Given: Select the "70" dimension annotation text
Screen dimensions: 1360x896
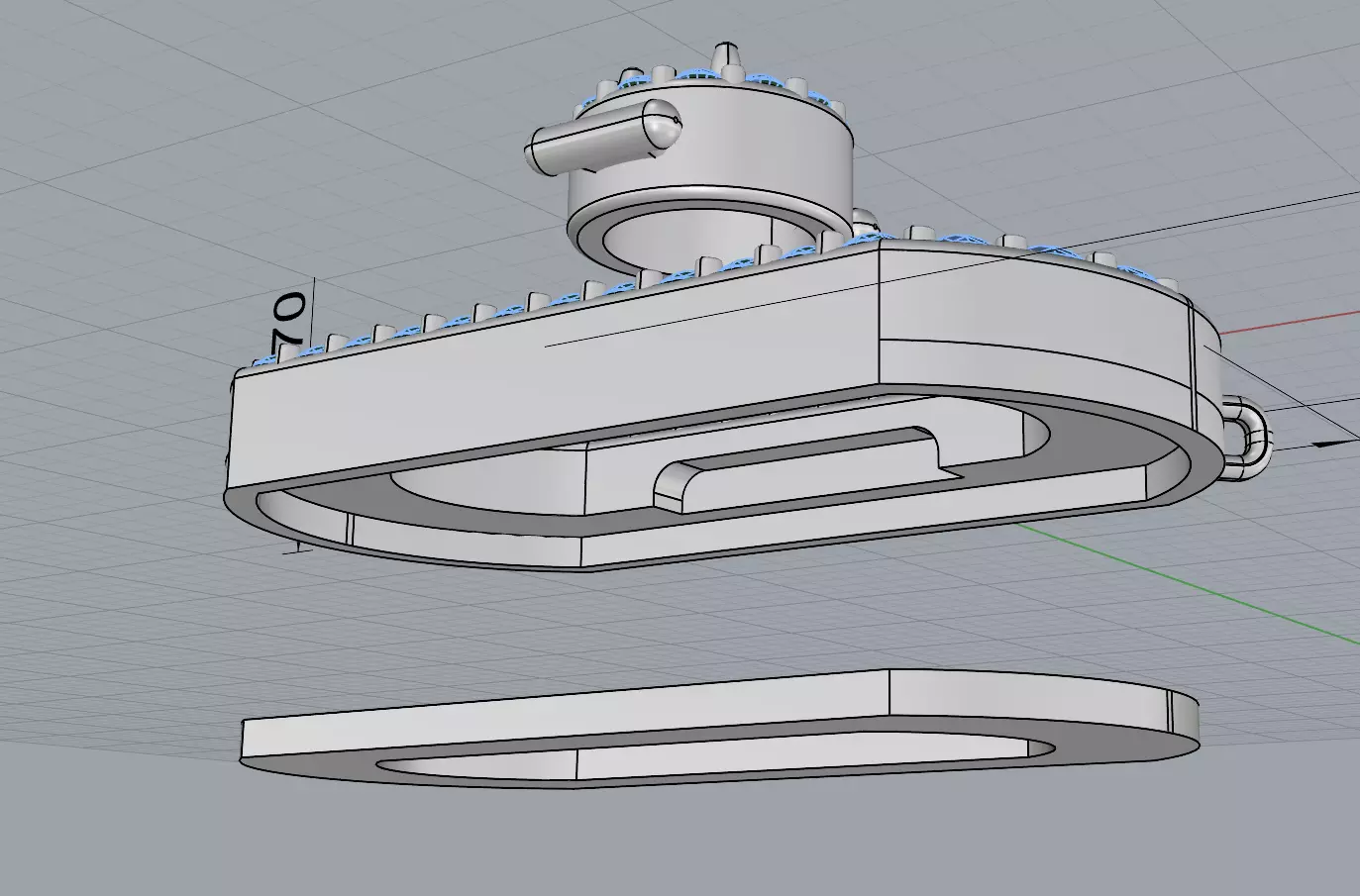Looking at the screenshot, I should coord(288,321).
